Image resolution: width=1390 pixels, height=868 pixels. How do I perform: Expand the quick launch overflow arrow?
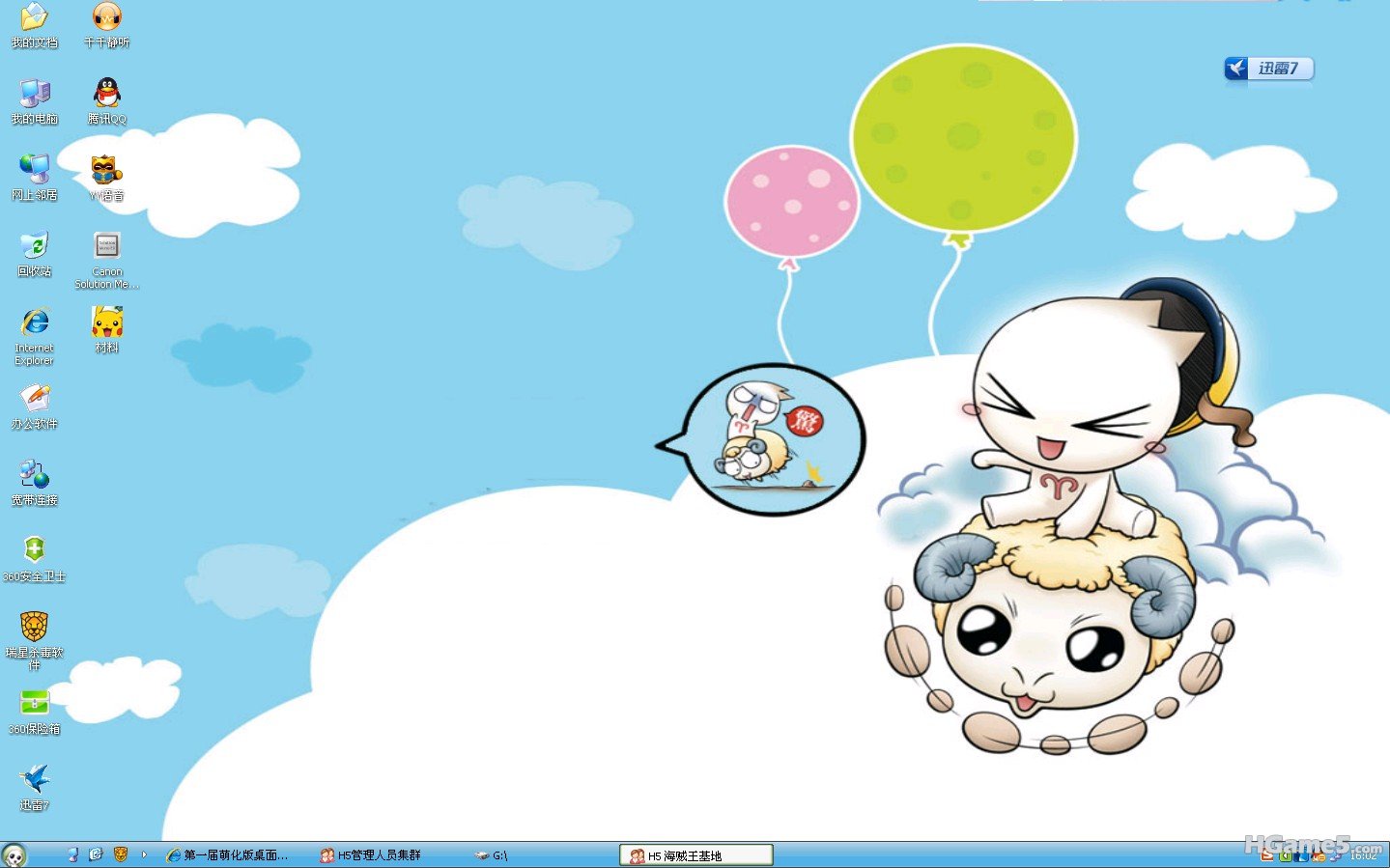click(144, 854)
